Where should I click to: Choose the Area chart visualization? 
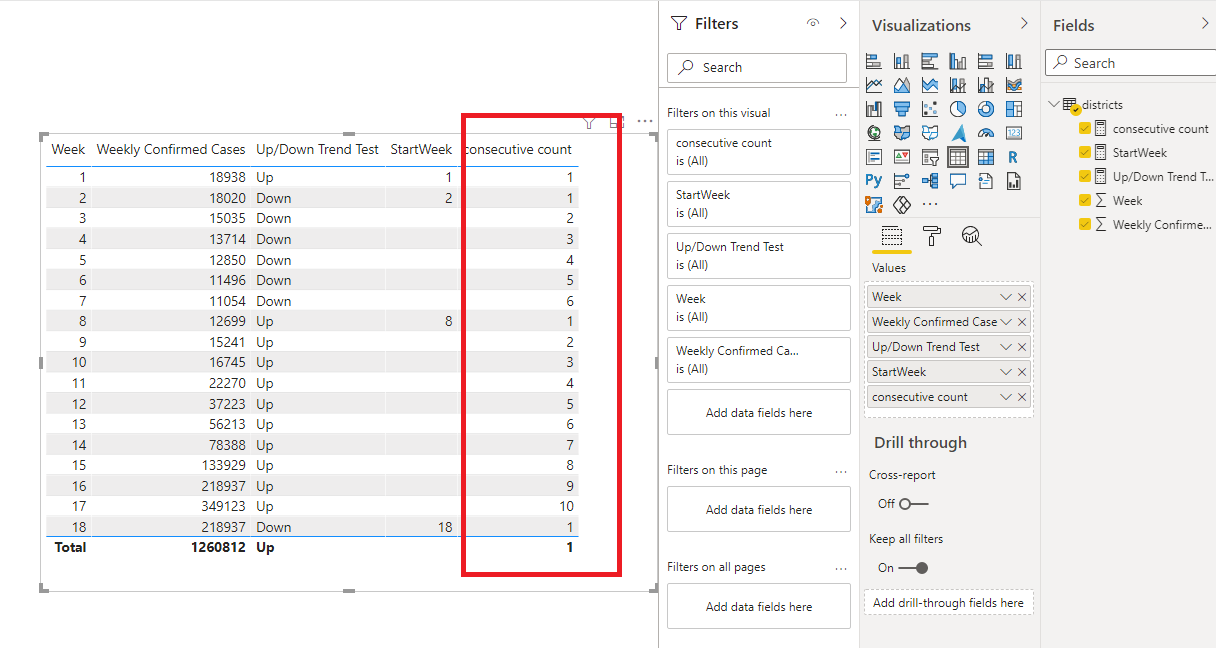point(902,85)
